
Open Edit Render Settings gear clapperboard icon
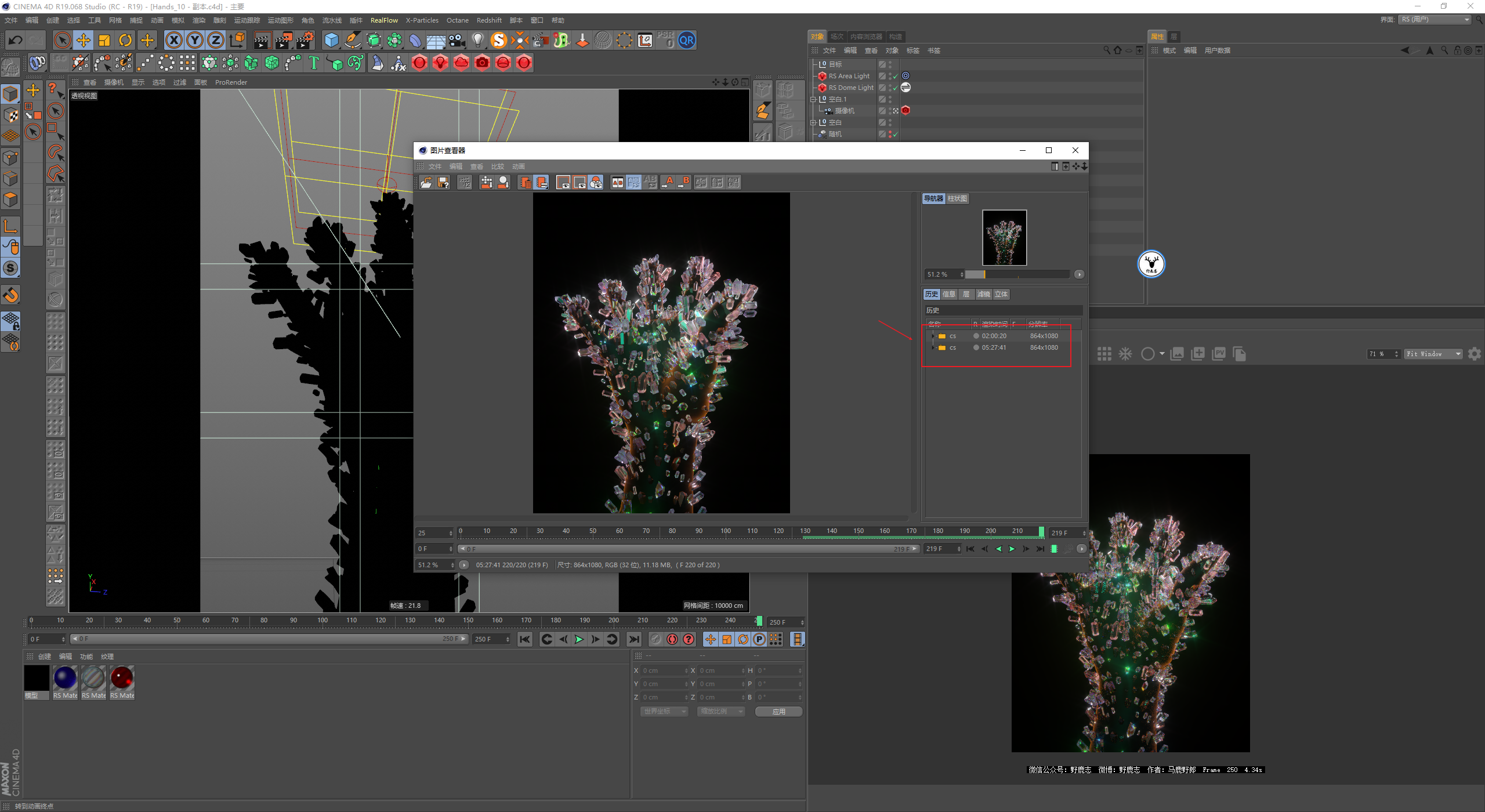pos(305,40)
